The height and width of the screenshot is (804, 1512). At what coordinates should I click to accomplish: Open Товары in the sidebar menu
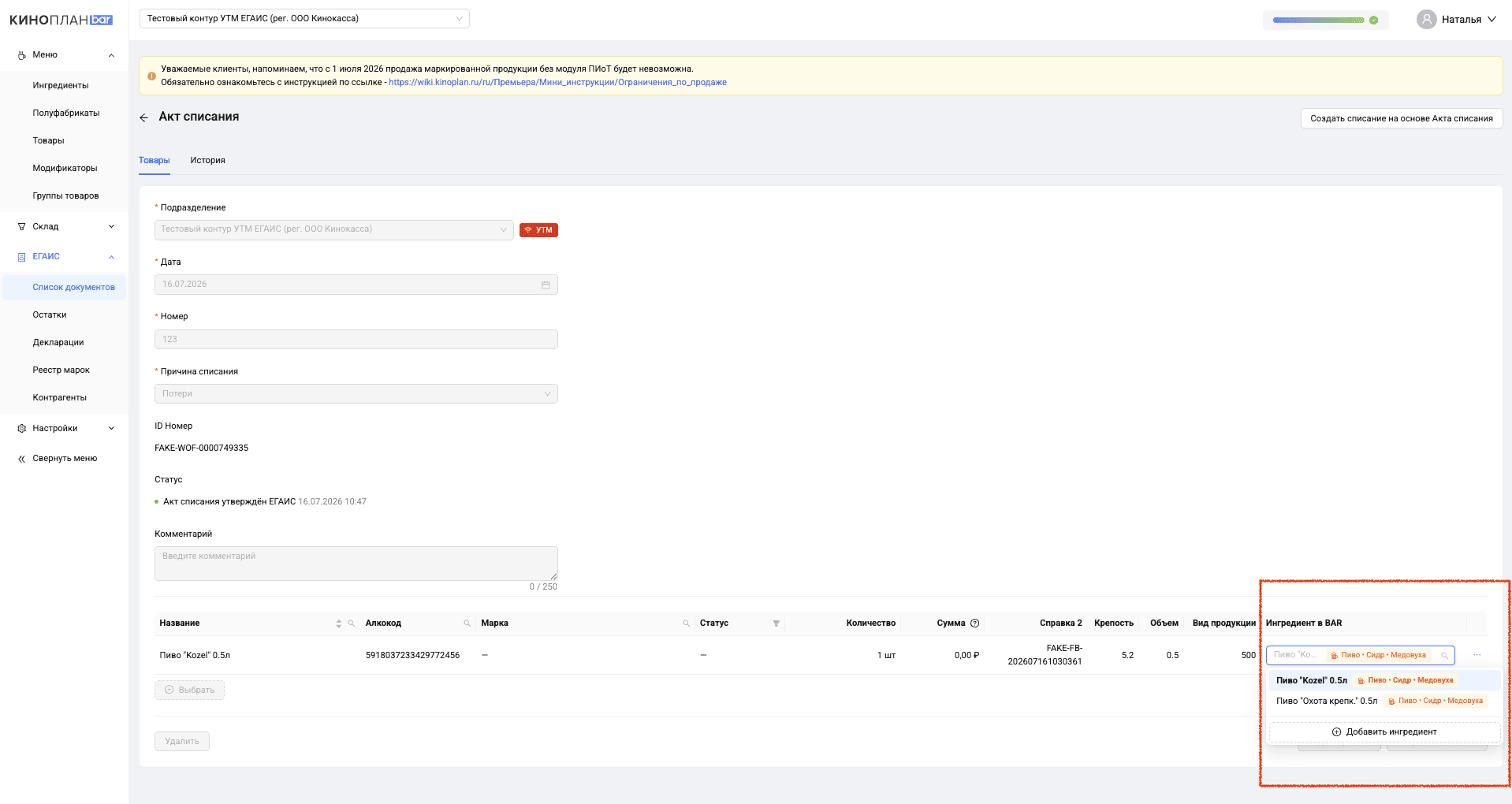click(48, 140)
